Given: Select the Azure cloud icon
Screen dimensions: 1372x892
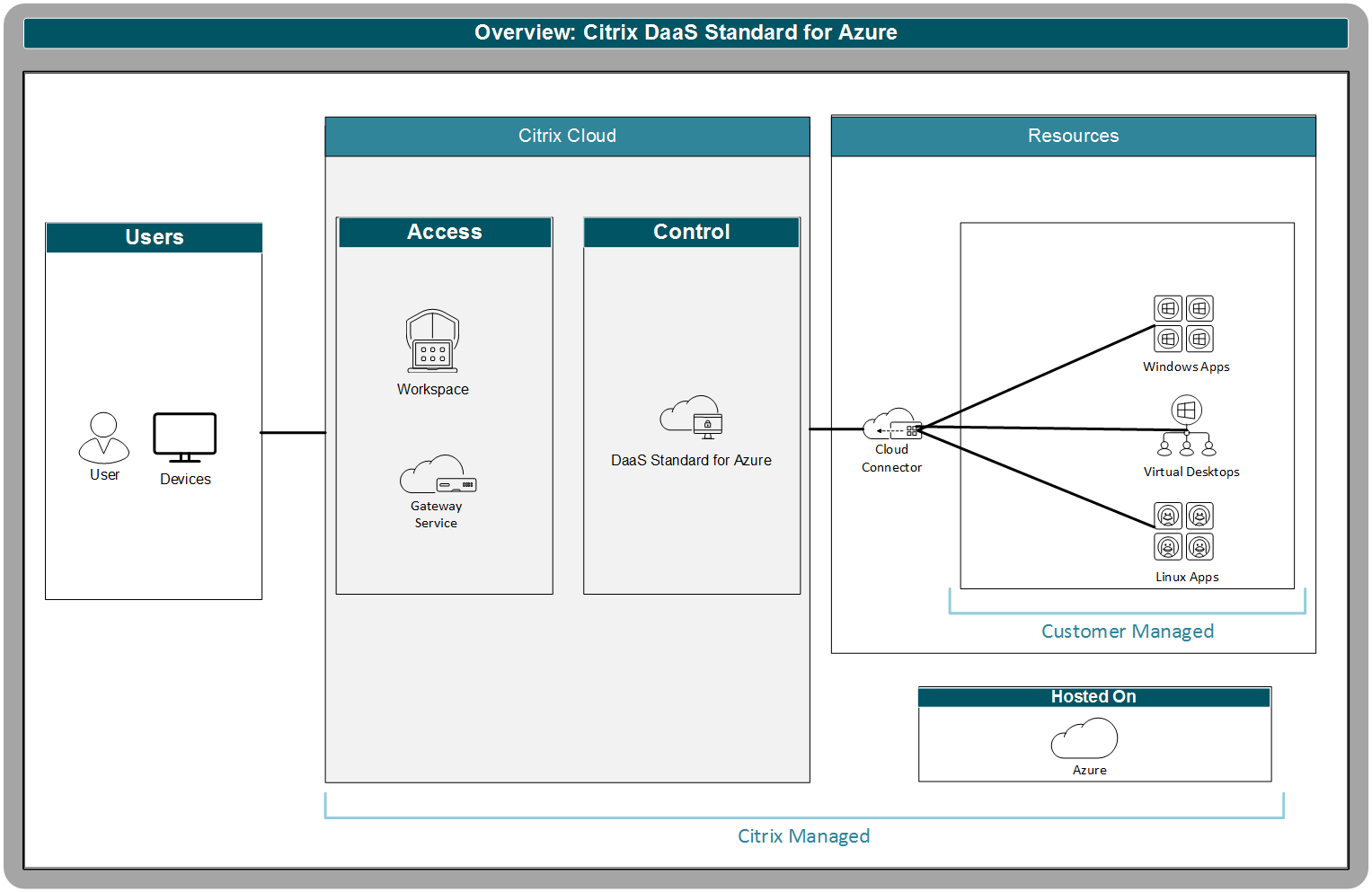Looking at the screenshot, I should [1084, 739].
